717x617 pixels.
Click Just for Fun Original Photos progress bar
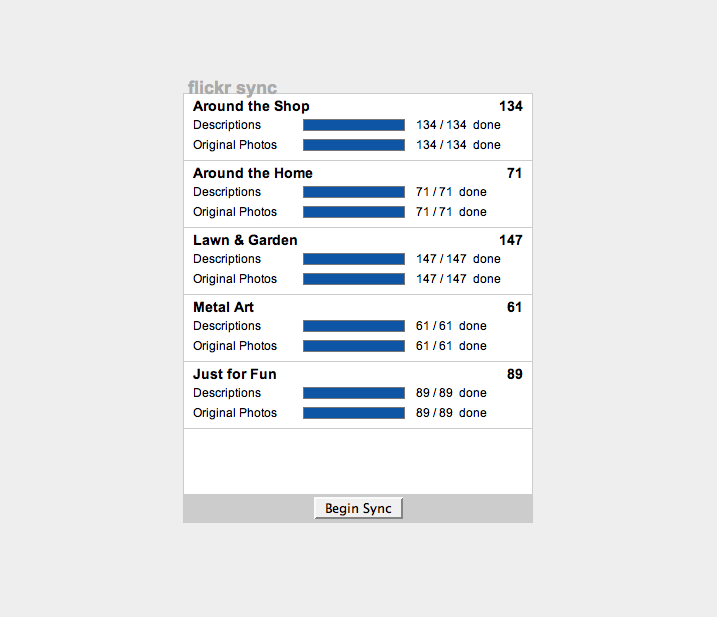point(354,413)
